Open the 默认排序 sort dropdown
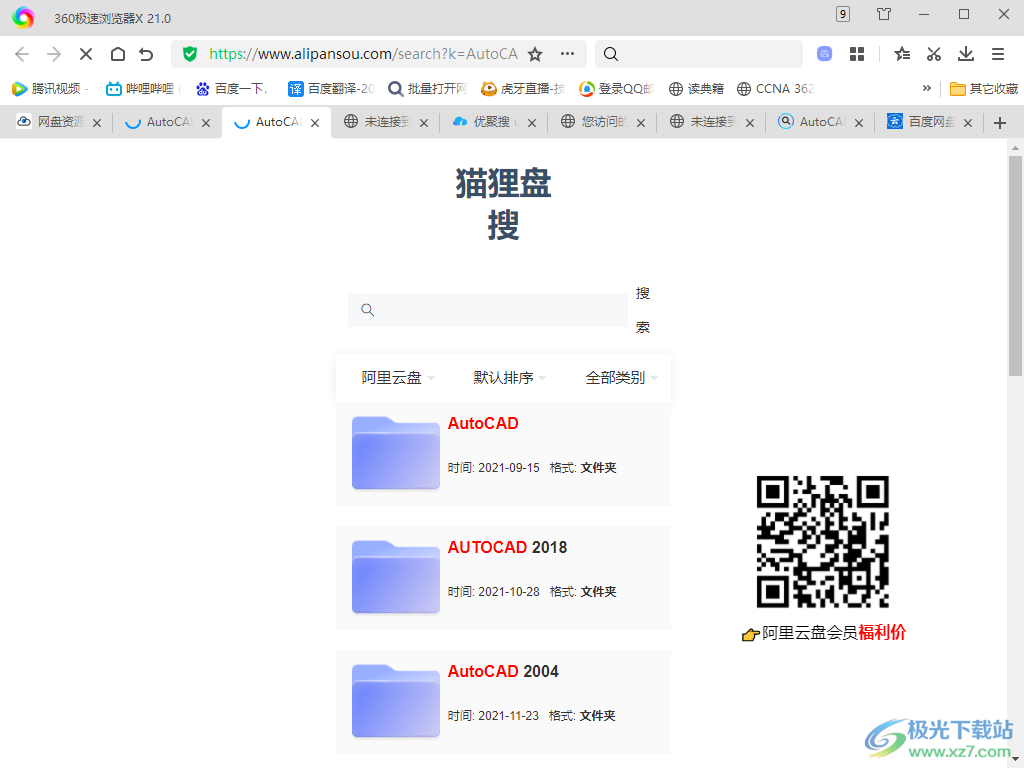Screen dimensions: 1024x768 coord(509,377)
